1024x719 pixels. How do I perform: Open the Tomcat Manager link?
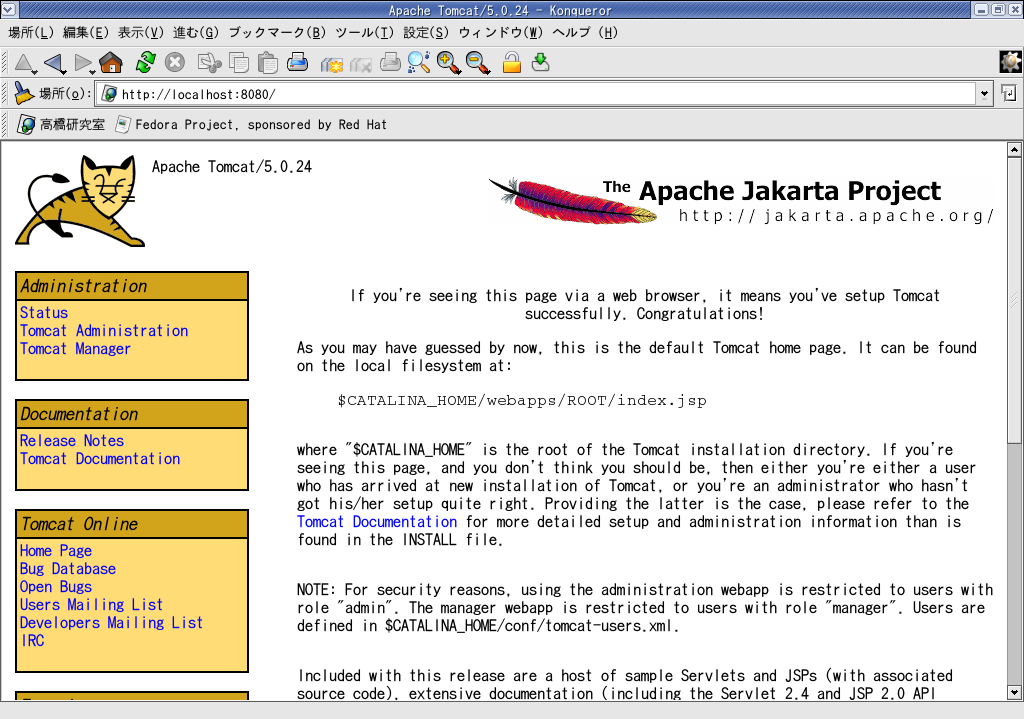tap(75, 349)
